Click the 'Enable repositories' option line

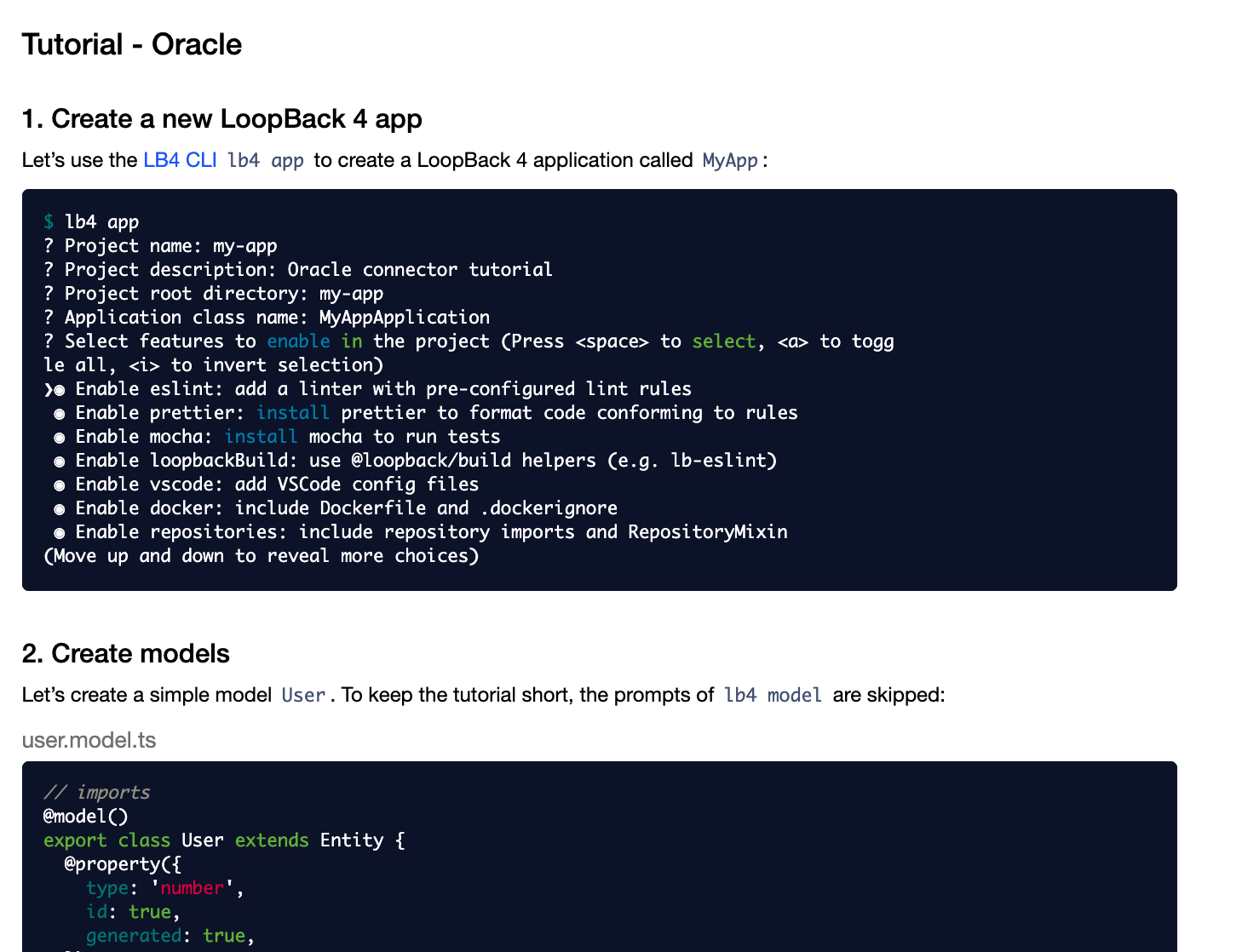(421, 532)
